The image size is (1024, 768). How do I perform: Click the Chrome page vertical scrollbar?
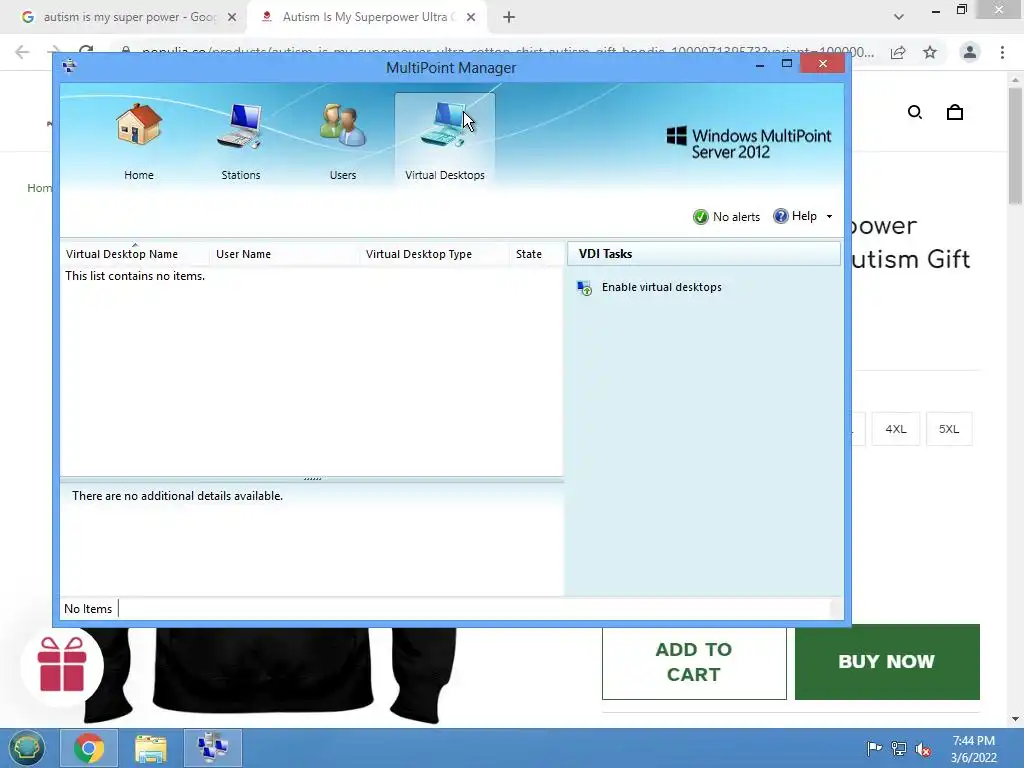[x=1015, y=146]
